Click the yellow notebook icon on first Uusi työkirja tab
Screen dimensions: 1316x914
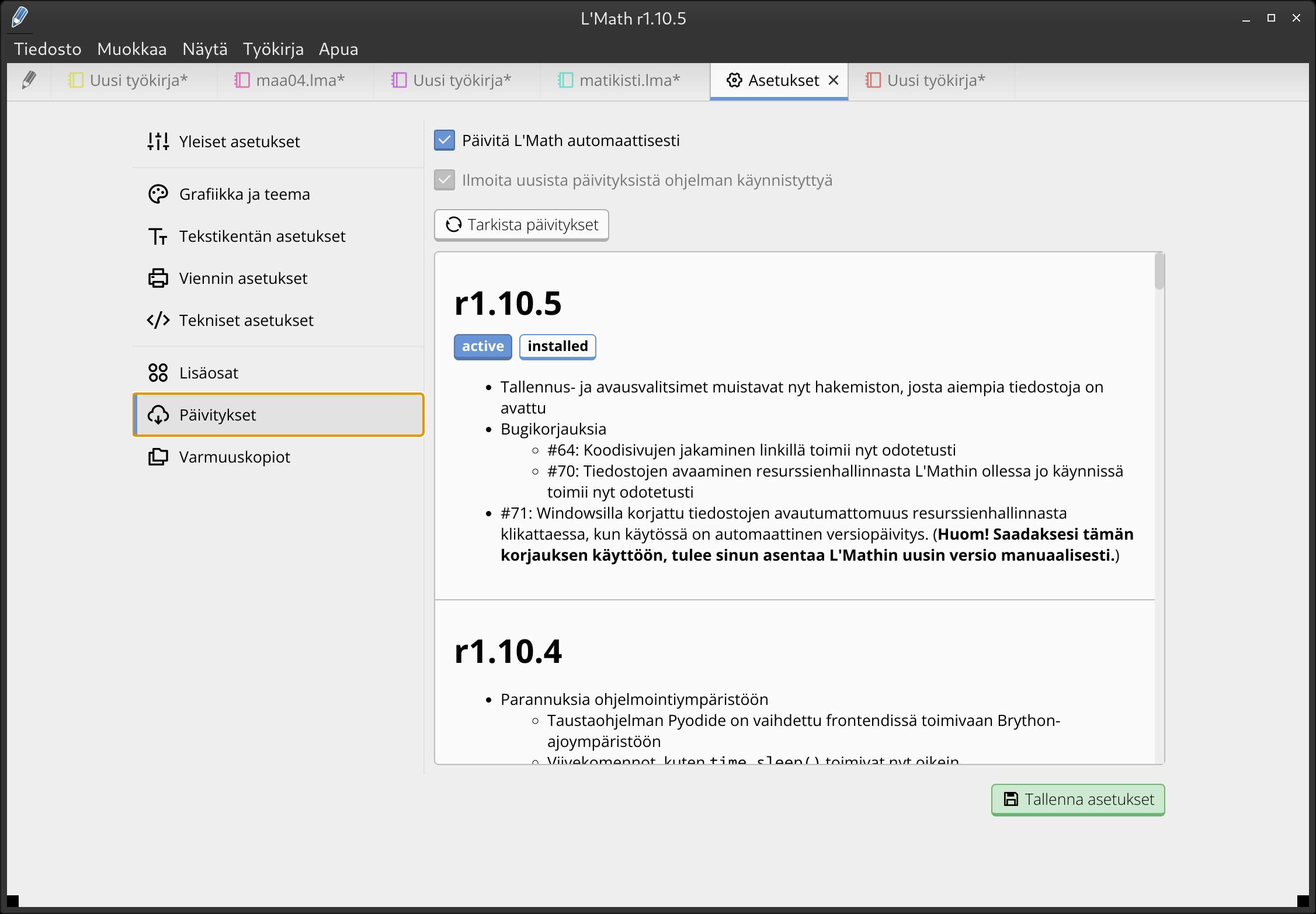[76, 80]
